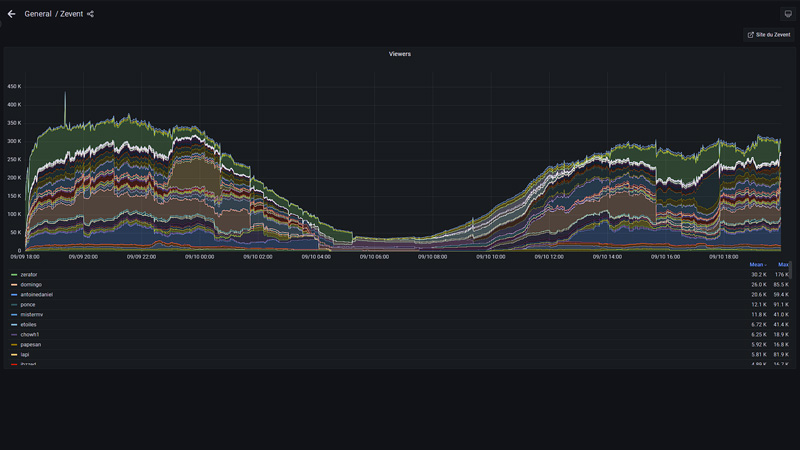Click the back arrow icon
800x450 pixels.
pos(12,14)
